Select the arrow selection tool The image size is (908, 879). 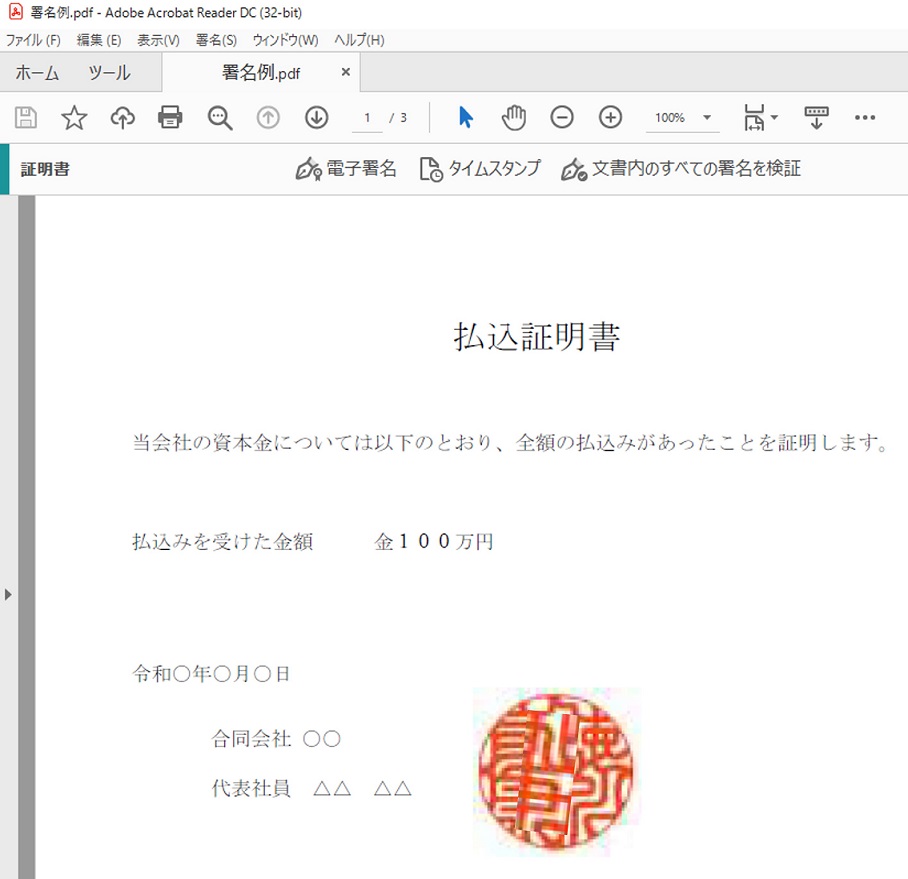pyautogui.click(x=465, y=118)
